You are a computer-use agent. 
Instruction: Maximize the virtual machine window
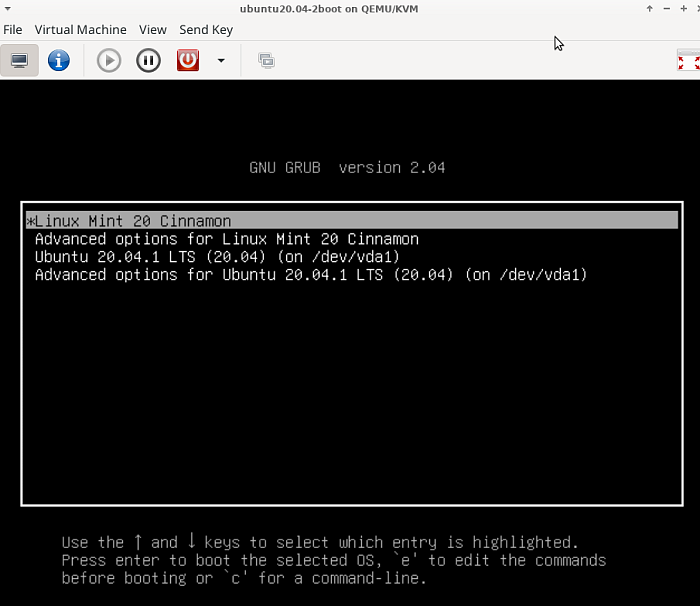click(x=683, y=8)
